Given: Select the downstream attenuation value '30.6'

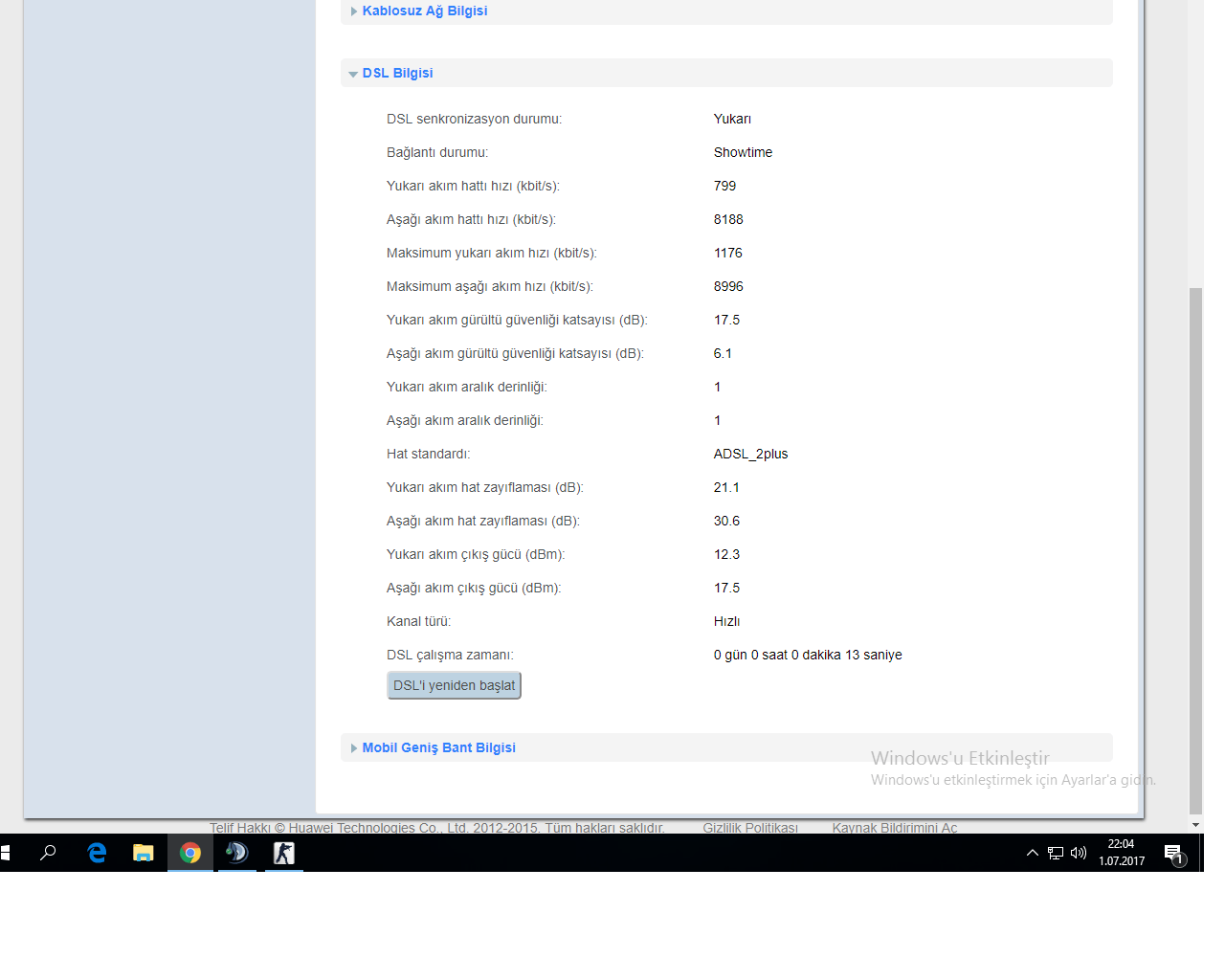Looking at the screenshot, I should [x=726, y=521].
